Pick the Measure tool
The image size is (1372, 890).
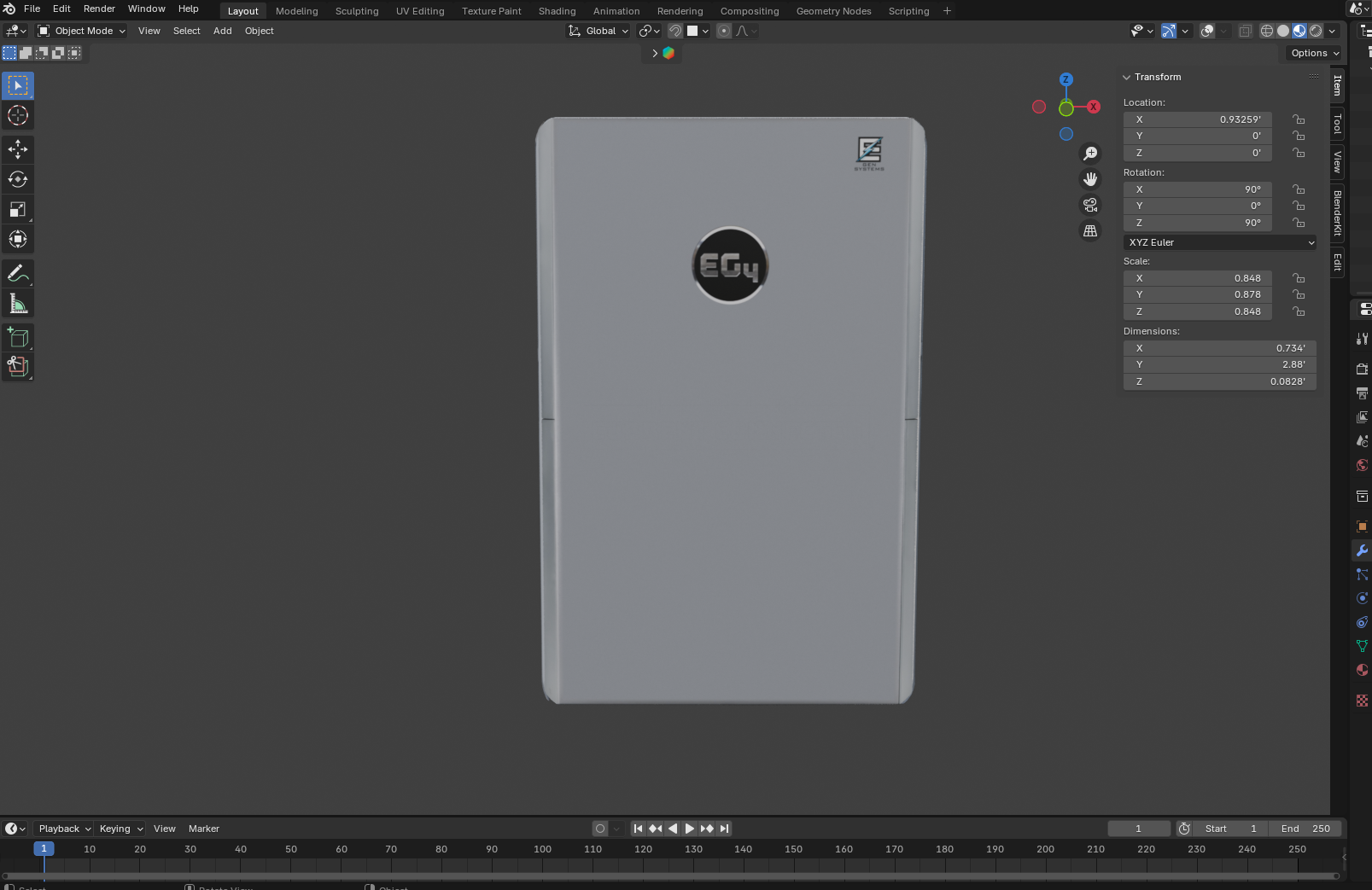click(x=18, y=304)
